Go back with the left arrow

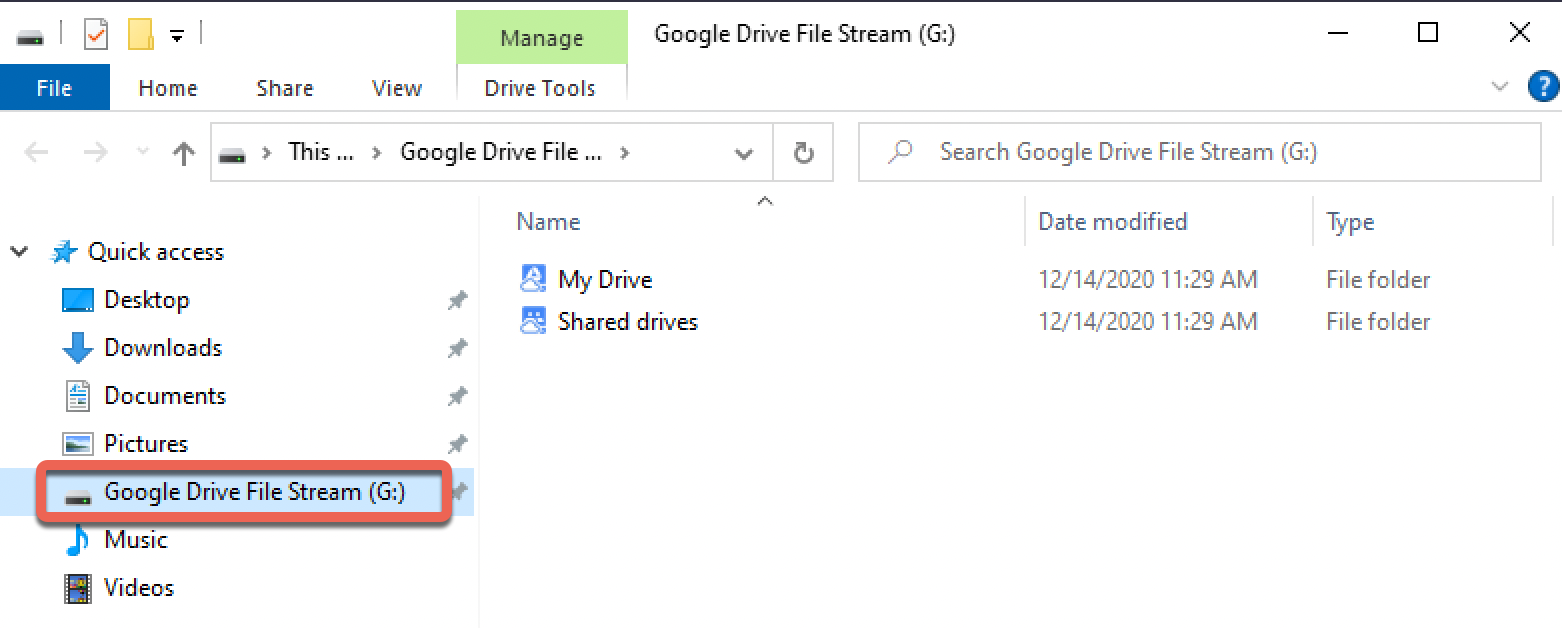[x=36, y=152]
